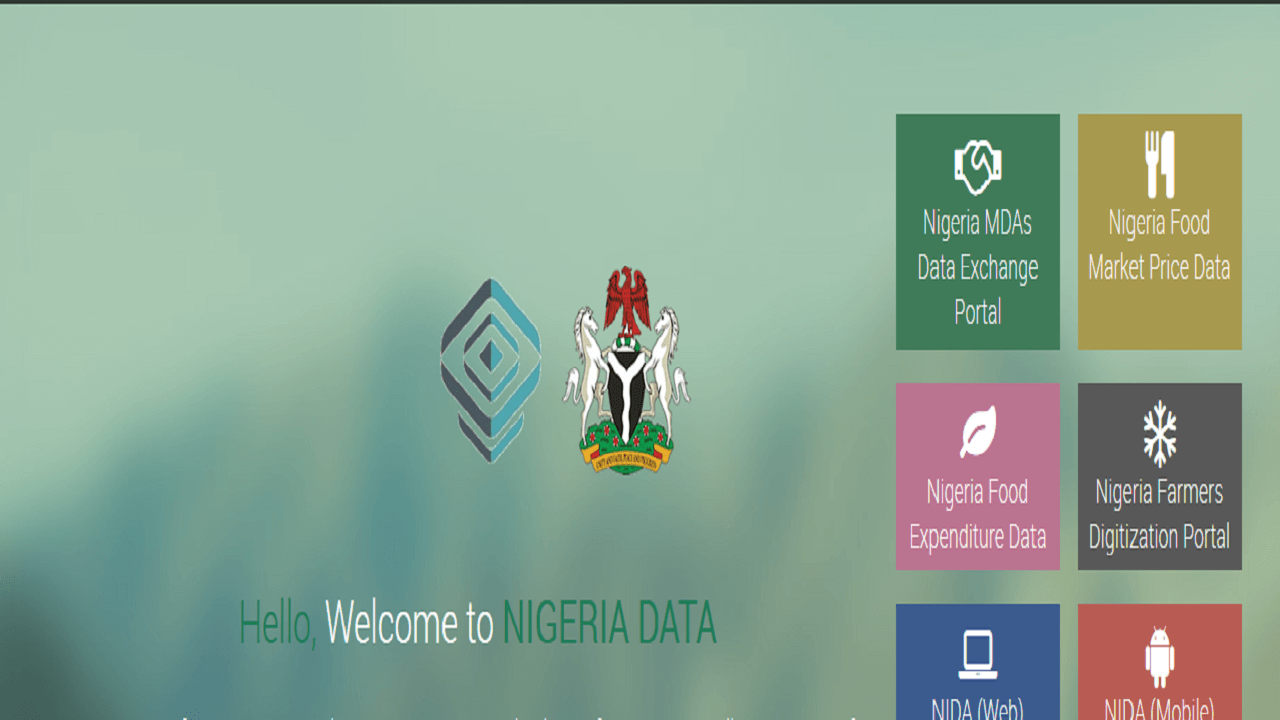This screenshot has width=1280, height=720.
Task: Open Nigeria Farmers Digitization Portal label
Action: [x=1160, y=514]
